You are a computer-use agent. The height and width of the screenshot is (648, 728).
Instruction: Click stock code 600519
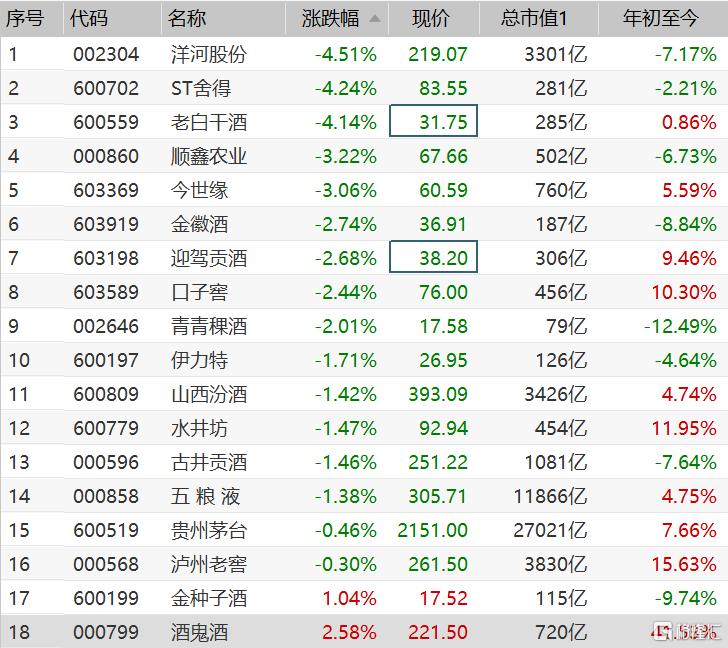(x=106, y=530)
